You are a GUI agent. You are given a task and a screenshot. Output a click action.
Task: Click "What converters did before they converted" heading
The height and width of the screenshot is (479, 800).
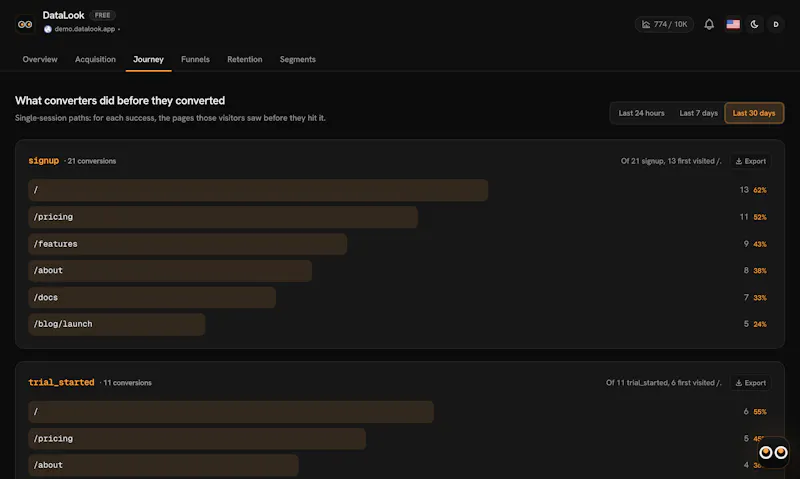[120, 100]
